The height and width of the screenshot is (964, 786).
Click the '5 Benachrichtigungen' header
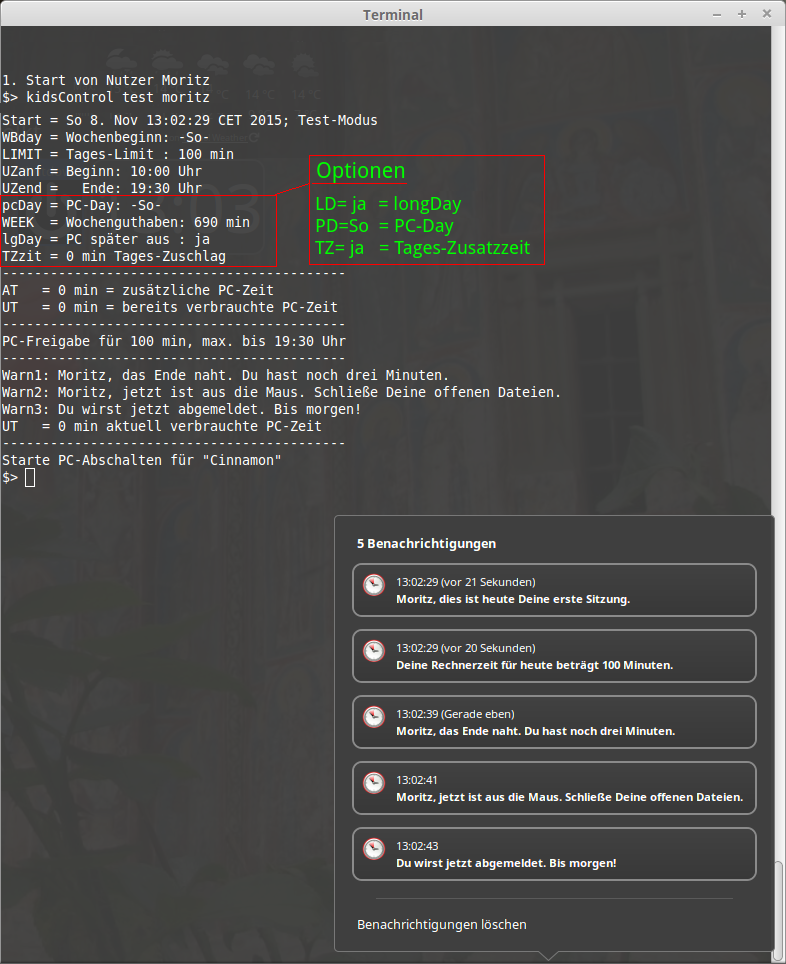coord(426,543)
